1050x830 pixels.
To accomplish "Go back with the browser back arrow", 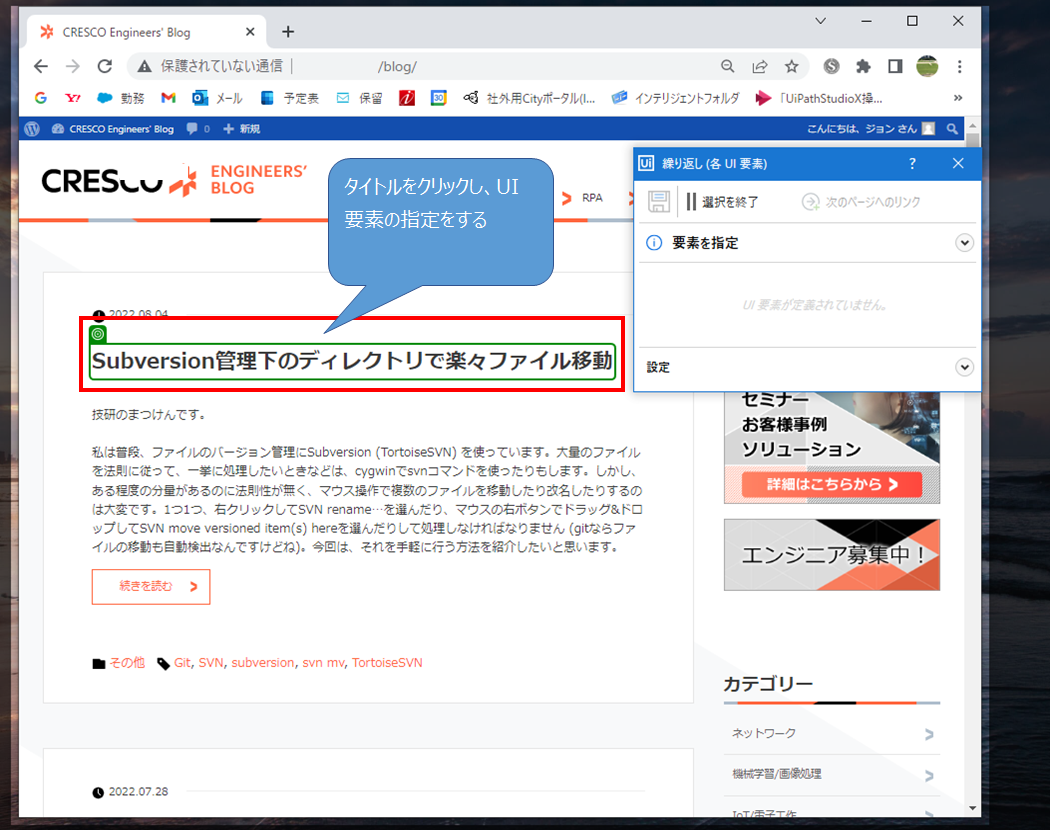I will pyautogui.click(x=41, y=66).
